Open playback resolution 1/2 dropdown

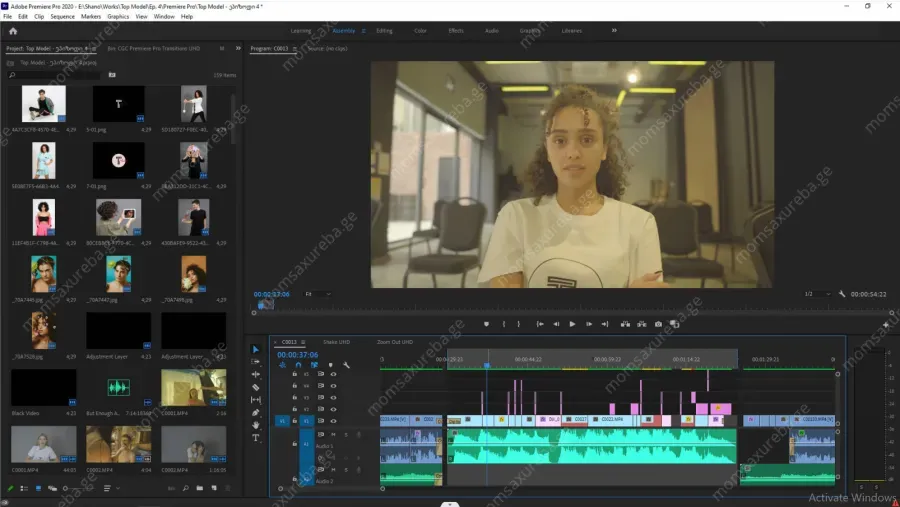[816, 294]
